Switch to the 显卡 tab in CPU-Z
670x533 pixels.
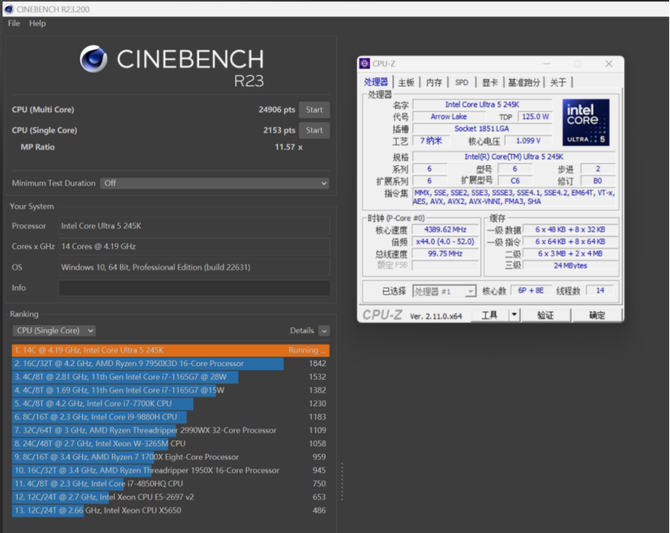[490, 82]
